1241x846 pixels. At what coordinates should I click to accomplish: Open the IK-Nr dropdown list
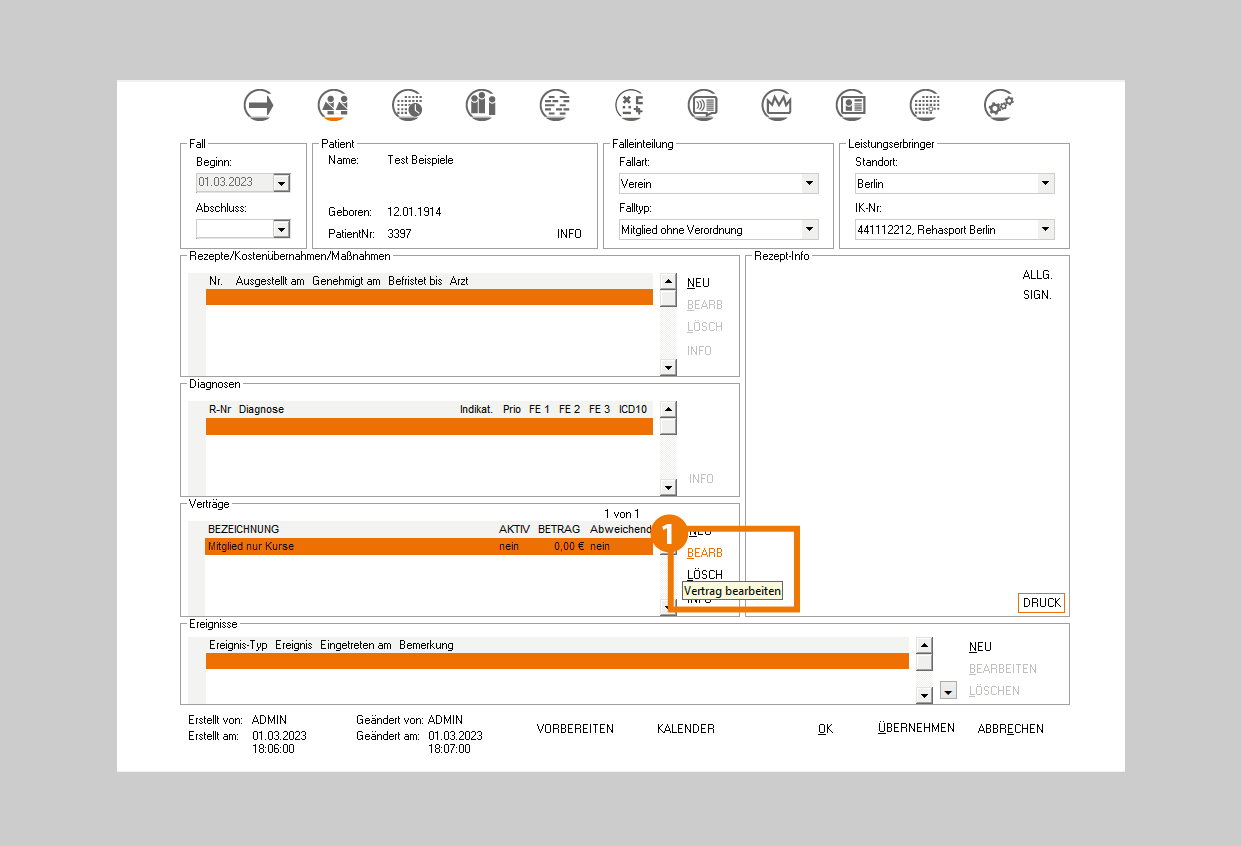(1045, 230)
